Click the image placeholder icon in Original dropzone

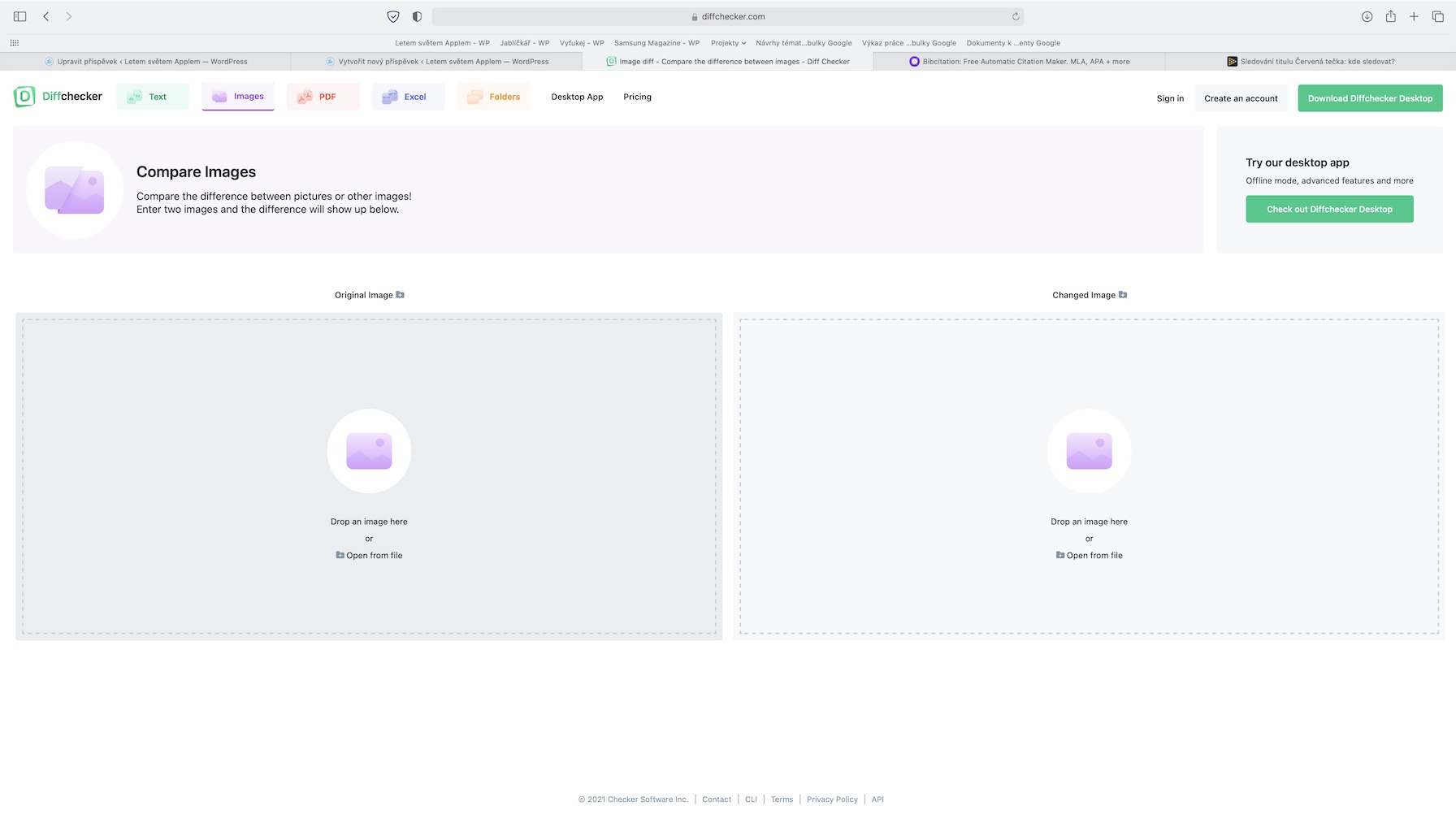pyautogui.click(x=369, y=451)
